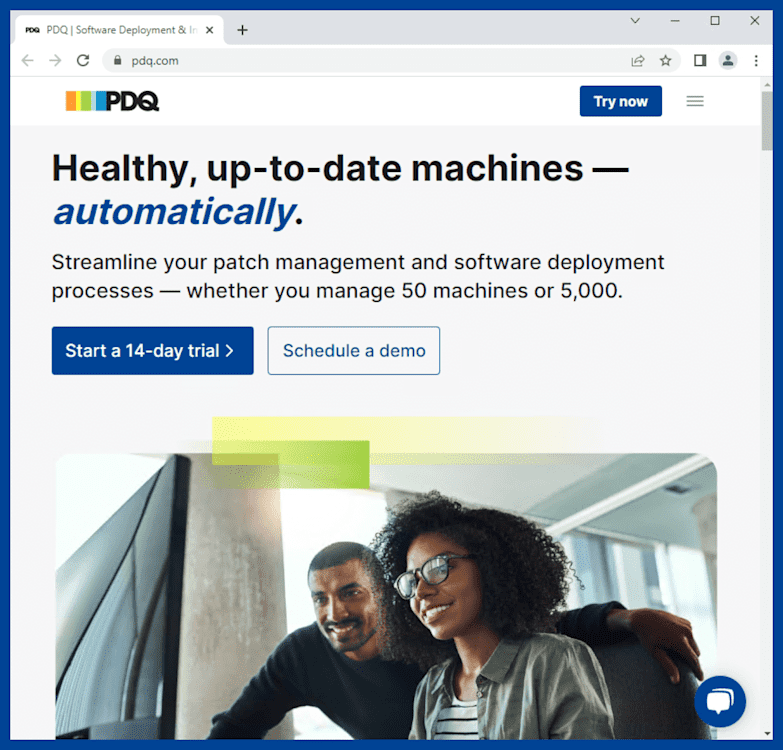Share this page icon in address bar
Screen dimensions: 783x750
click(x=638, y=61)
